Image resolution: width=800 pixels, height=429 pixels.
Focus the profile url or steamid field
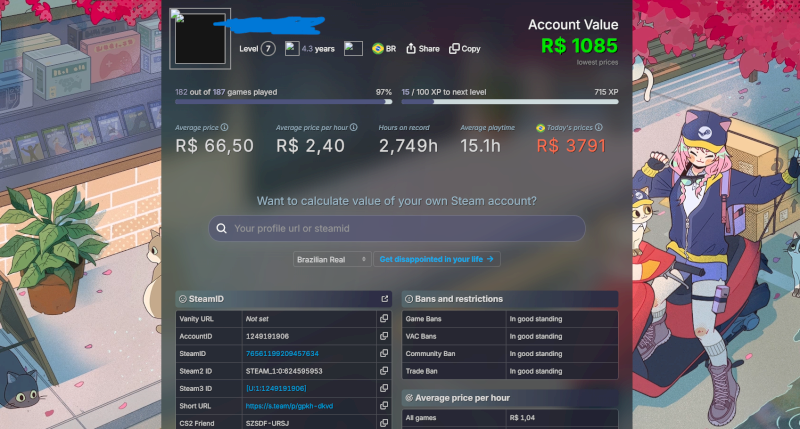(397, 228)
